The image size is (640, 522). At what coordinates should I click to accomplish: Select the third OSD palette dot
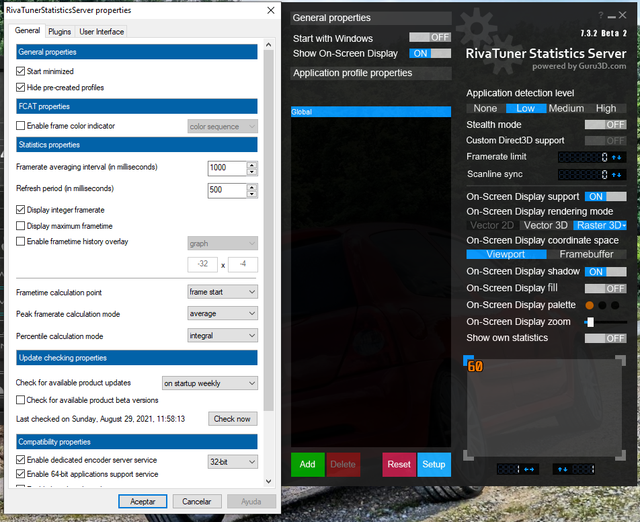(615, 305)
